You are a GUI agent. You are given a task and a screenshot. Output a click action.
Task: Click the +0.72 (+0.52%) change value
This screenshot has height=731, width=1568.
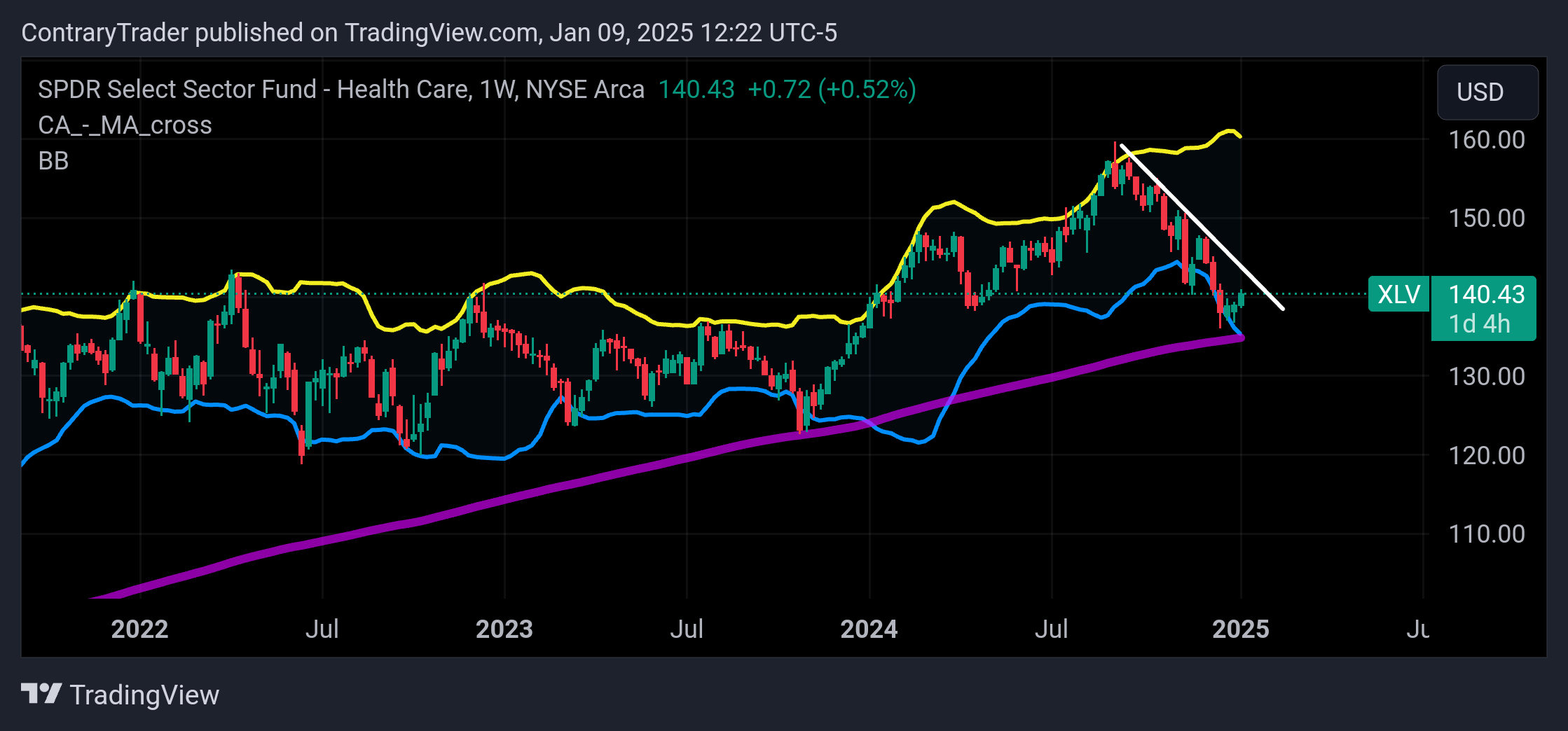pos(832,90)
